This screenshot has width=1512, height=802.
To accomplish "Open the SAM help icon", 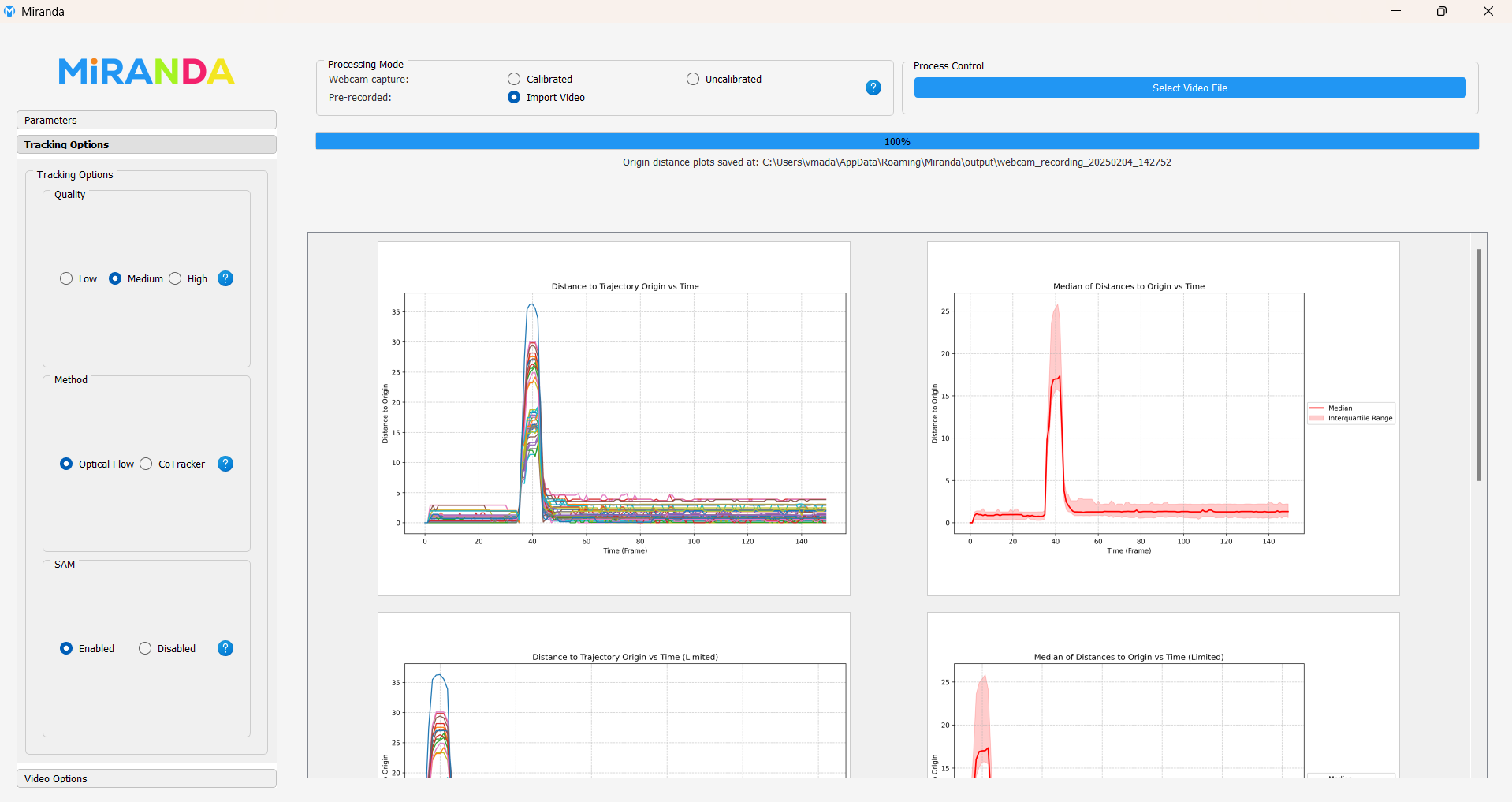I will (225, 648).
